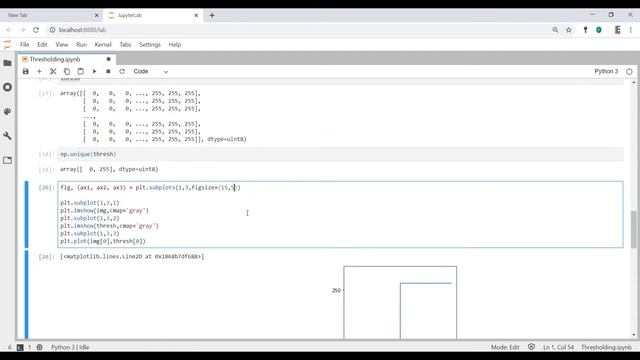Click the status bar terminal count icon
This screenshot has width=640, height=360.
click(20, 347)
